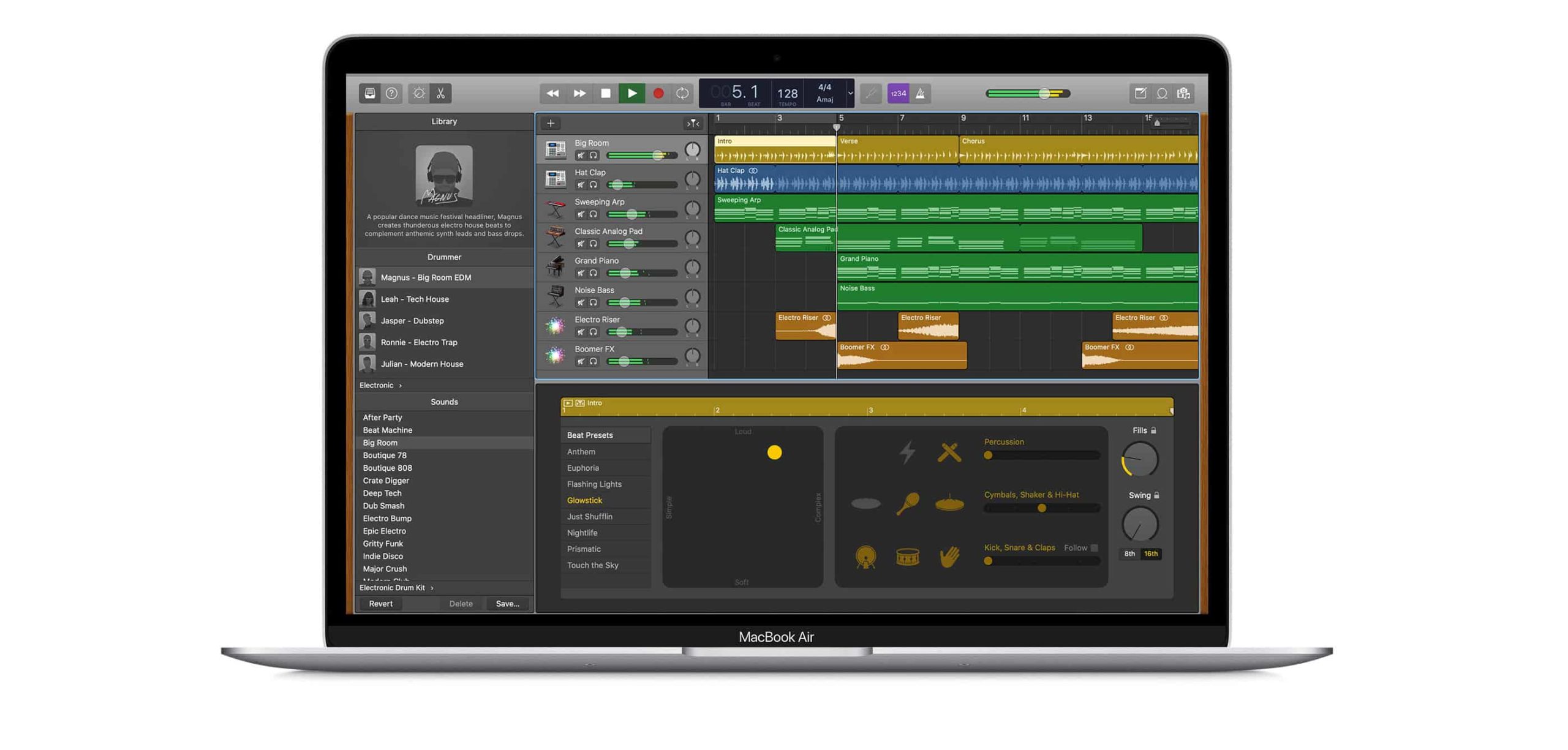Select the Just Shufflin beat preset

605,516
